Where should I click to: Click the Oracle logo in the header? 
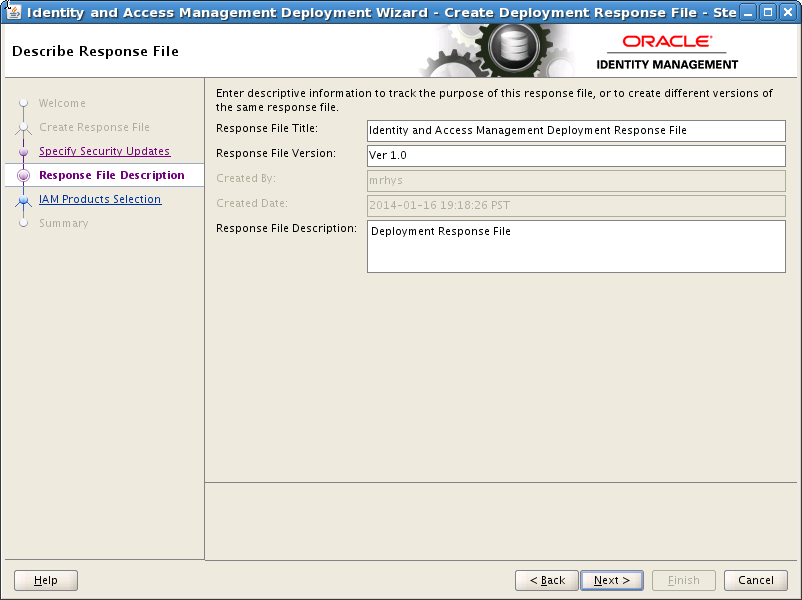[x=667, y=41]
